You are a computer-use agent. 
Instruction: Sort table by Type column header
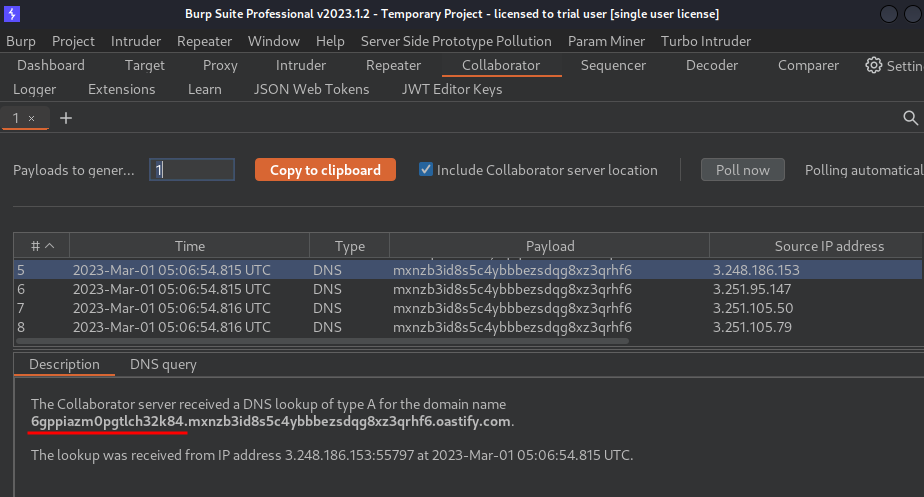pyautogui.click(x=349, y=246)
